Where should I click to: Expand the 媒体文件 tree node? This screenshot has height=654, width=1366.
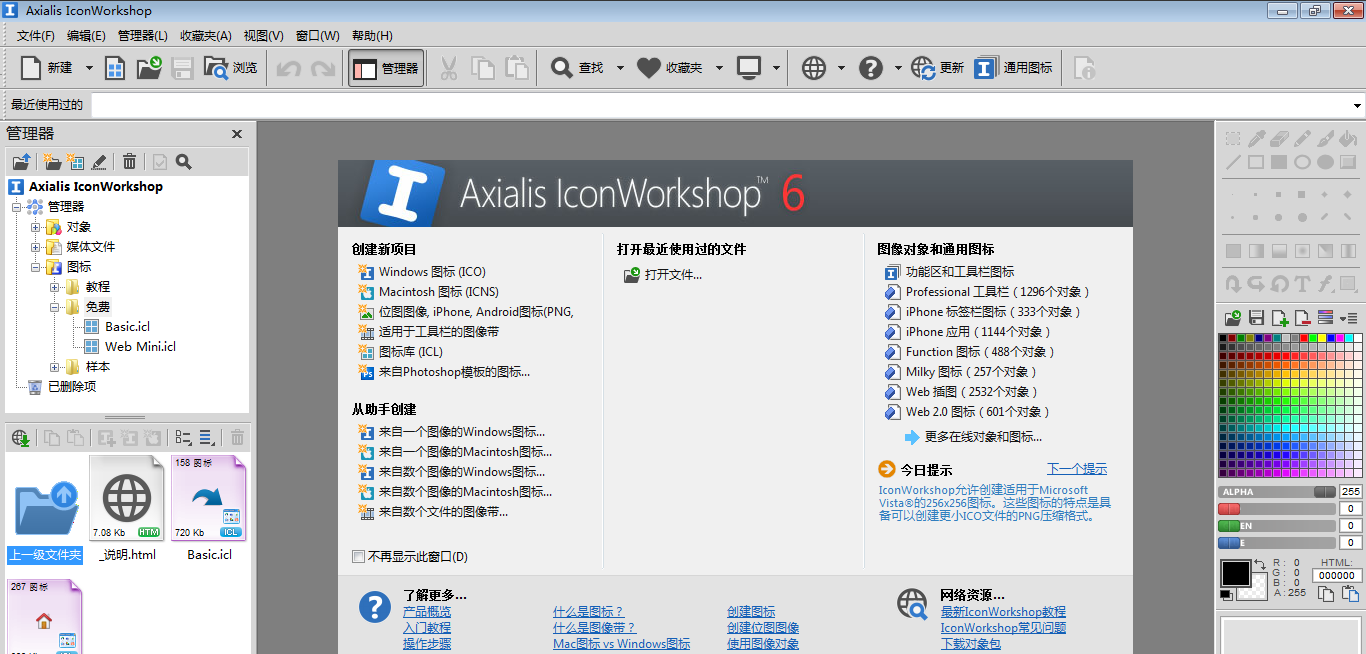pos(36,247)
